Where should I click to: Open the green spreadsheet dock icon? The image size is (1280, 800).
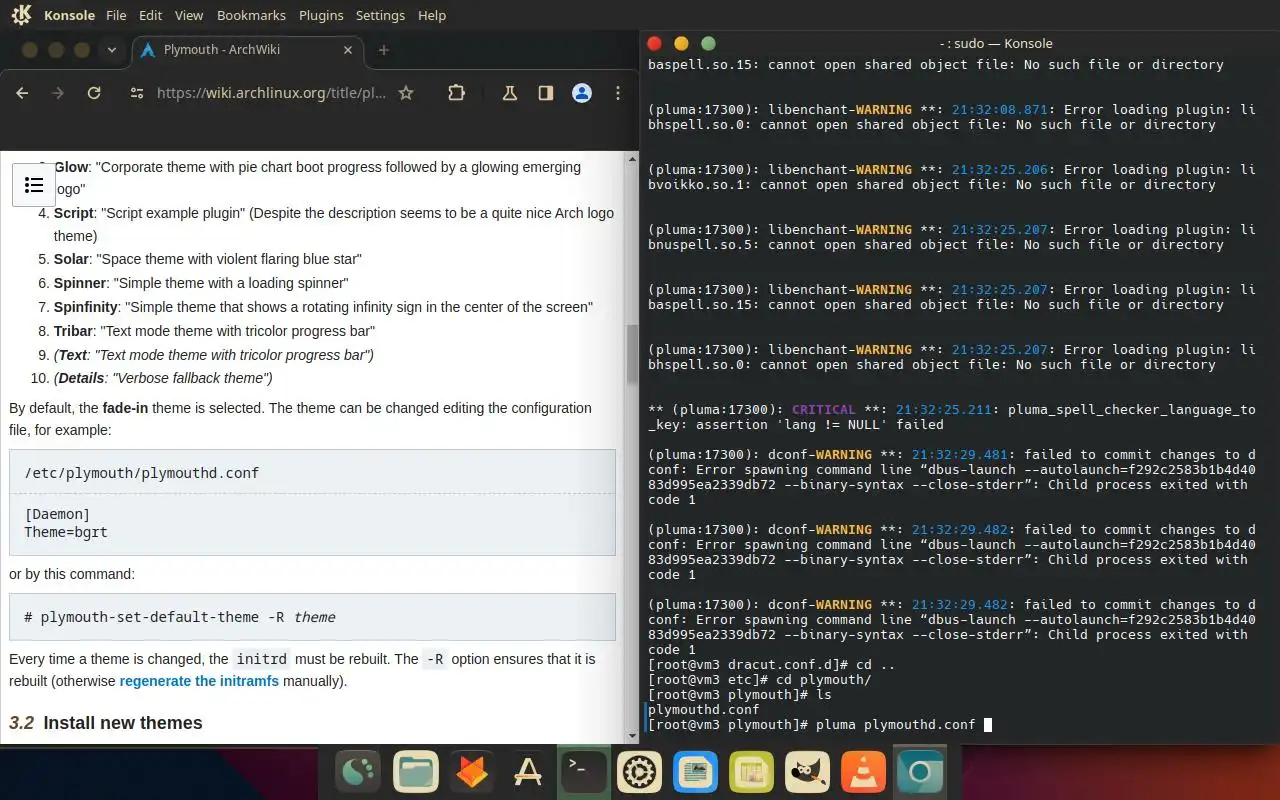[x=751, y=773]
